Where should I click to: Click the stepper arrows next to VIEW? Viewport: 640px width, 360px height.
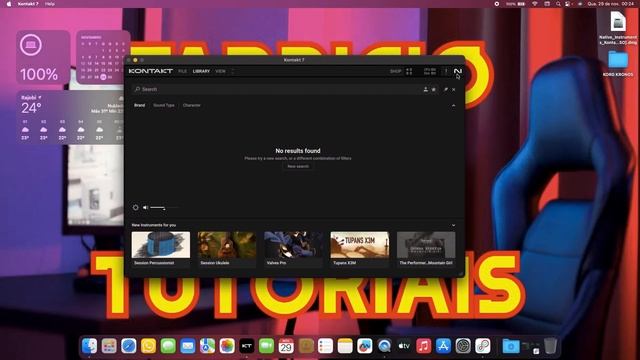[x=233, y=71]
